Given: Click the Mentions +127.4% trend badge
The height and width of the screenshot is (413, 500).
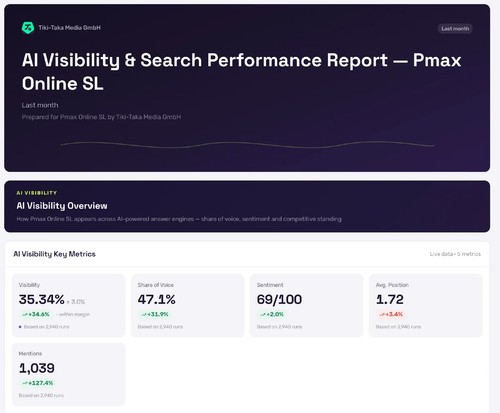Looking at the screenshot, I should [38, 383].
